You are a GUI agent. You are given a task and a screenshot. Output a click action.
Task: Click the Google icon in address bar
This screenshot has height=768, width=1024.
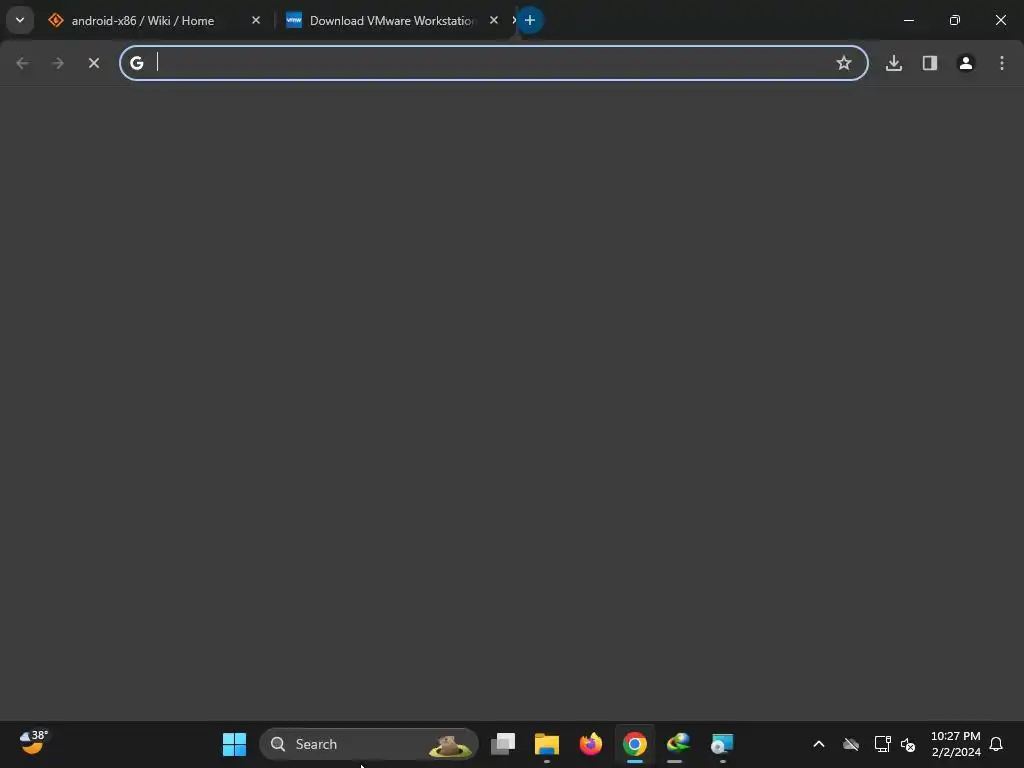click(136, 63)
